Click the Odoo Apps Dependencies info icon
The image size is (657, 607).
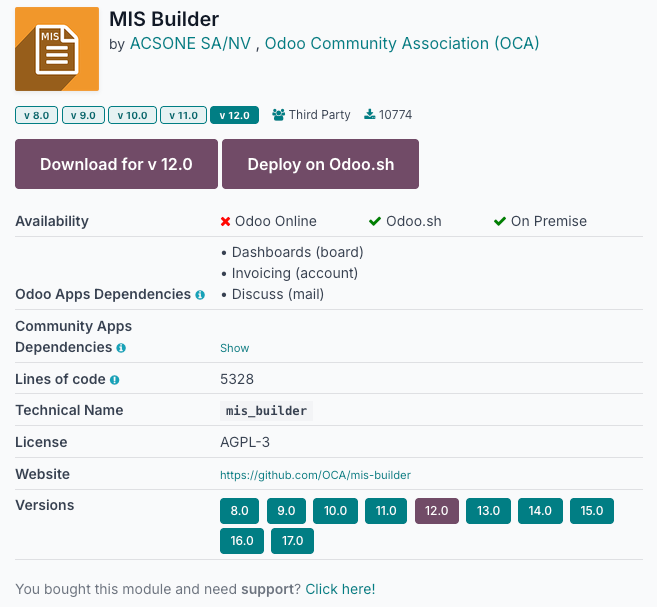tap(200, 295)
